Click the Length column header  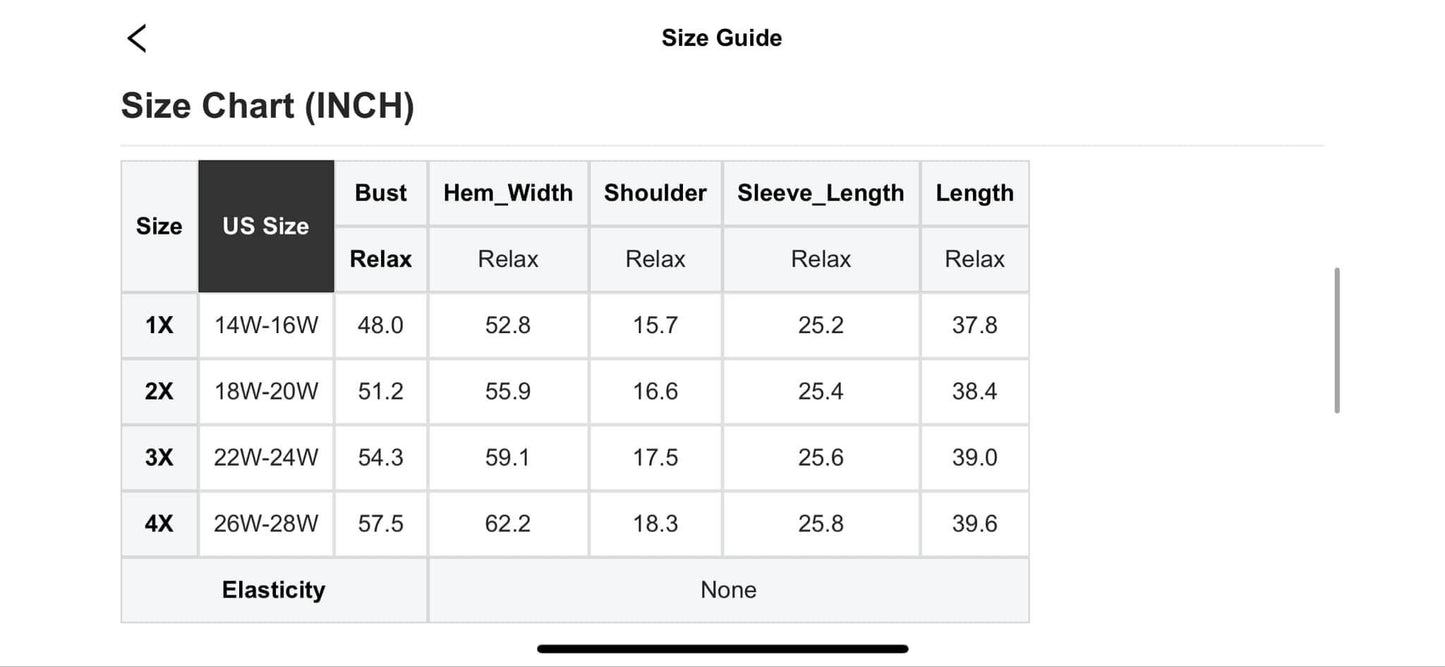(x=975, y=193)
